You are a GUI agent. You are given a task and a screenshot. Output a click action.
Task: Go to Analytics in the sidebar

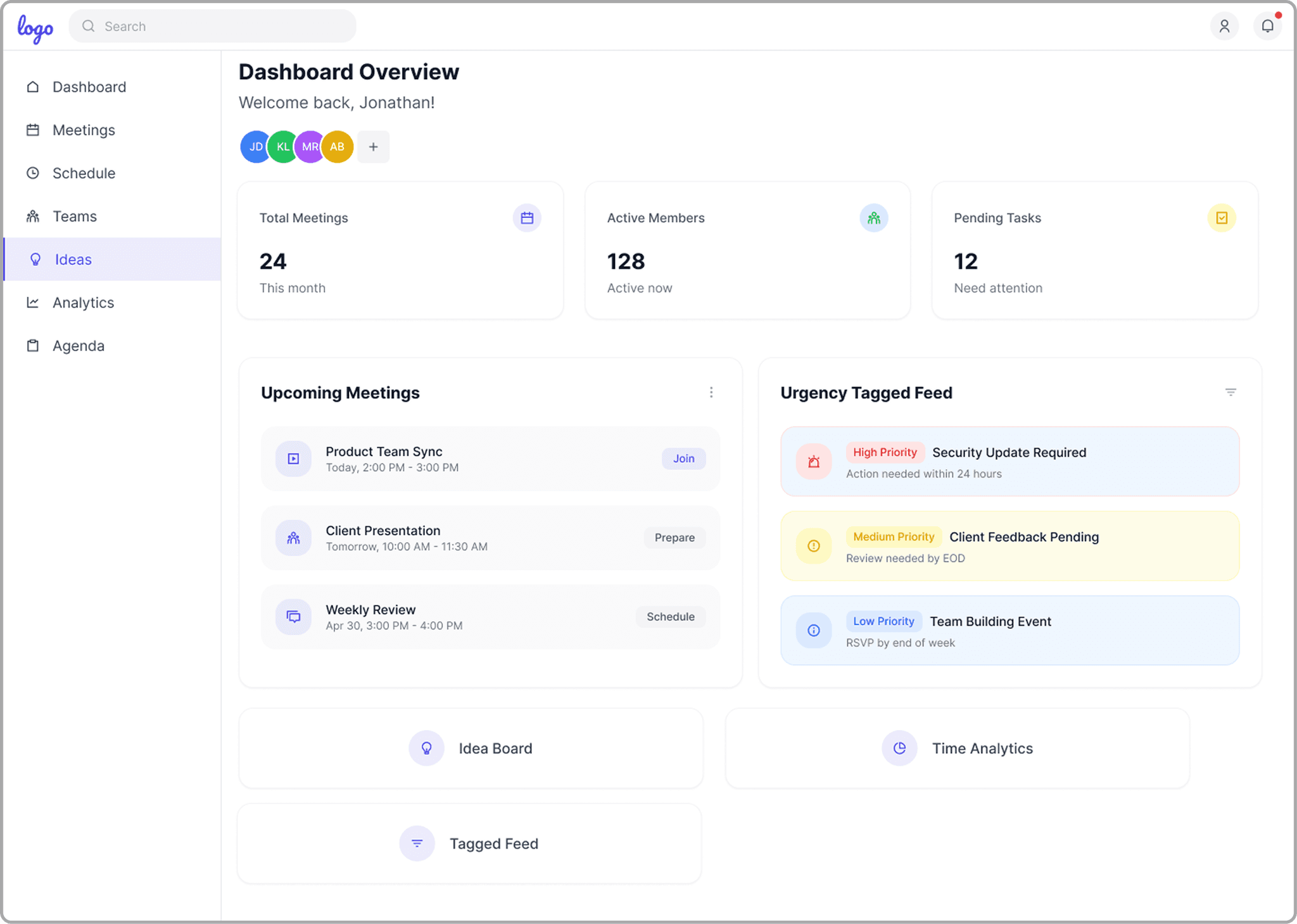click(83, 303)
